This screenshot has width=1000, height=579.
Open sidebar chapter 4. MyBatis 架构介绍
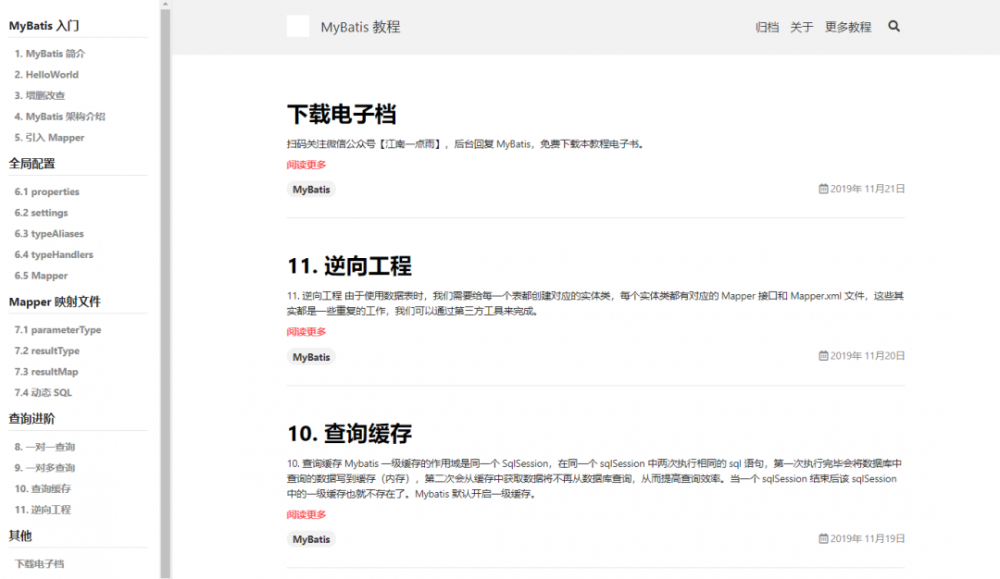60,117
